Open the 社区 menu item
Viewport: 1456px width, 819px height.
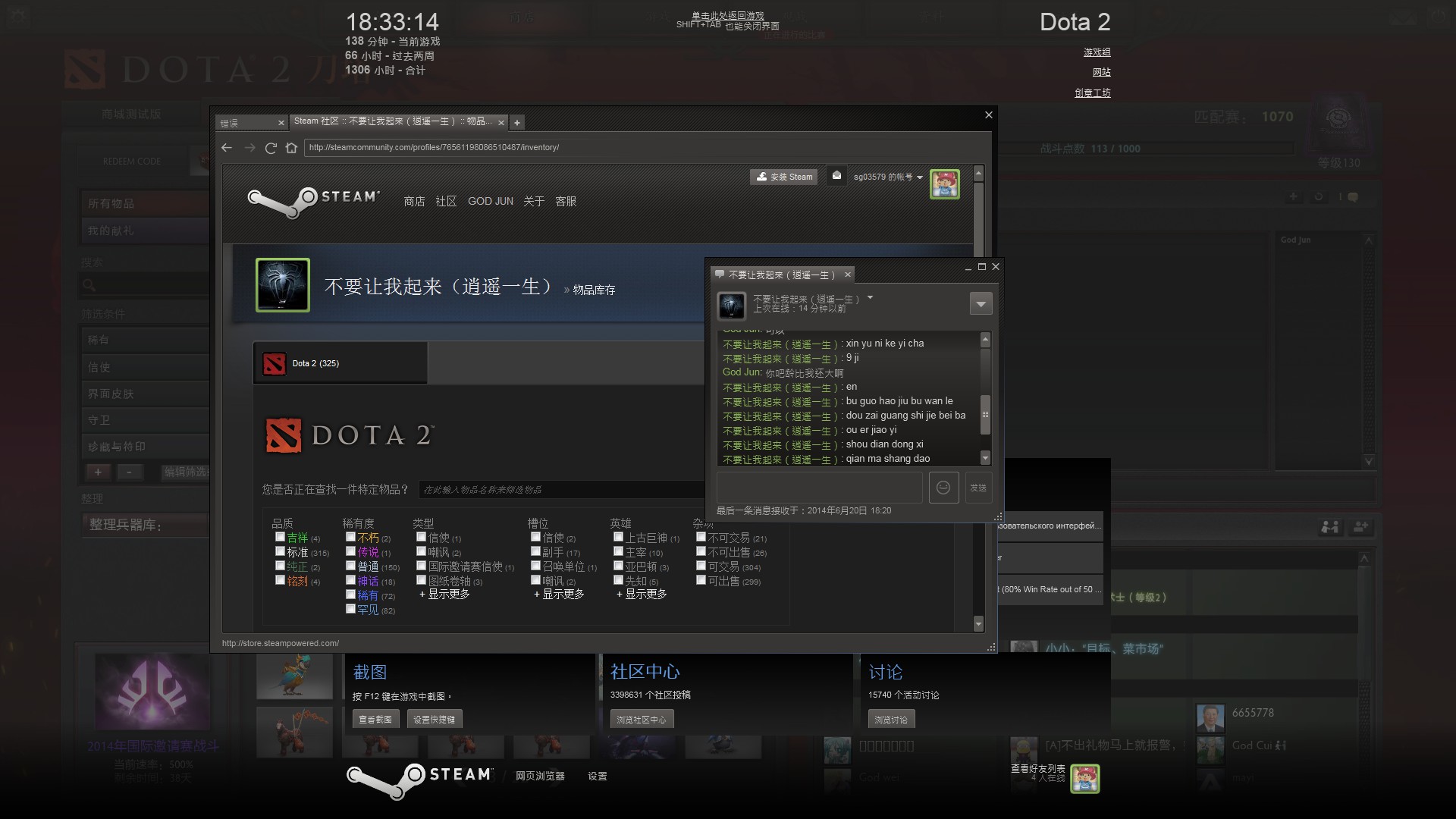click(446, 201)
